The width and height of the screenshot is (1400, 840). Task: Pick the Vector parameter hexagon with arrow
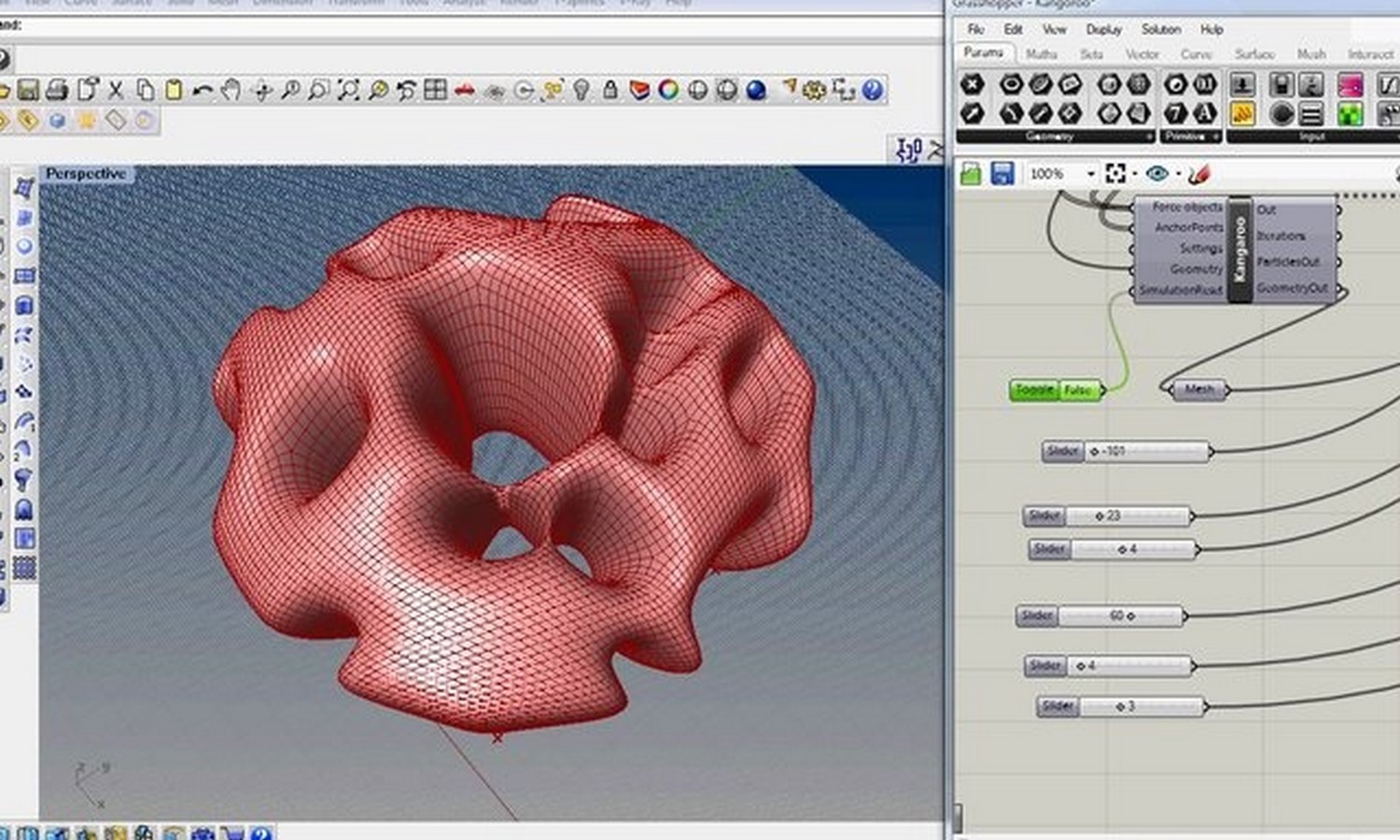tap(973, 113)
